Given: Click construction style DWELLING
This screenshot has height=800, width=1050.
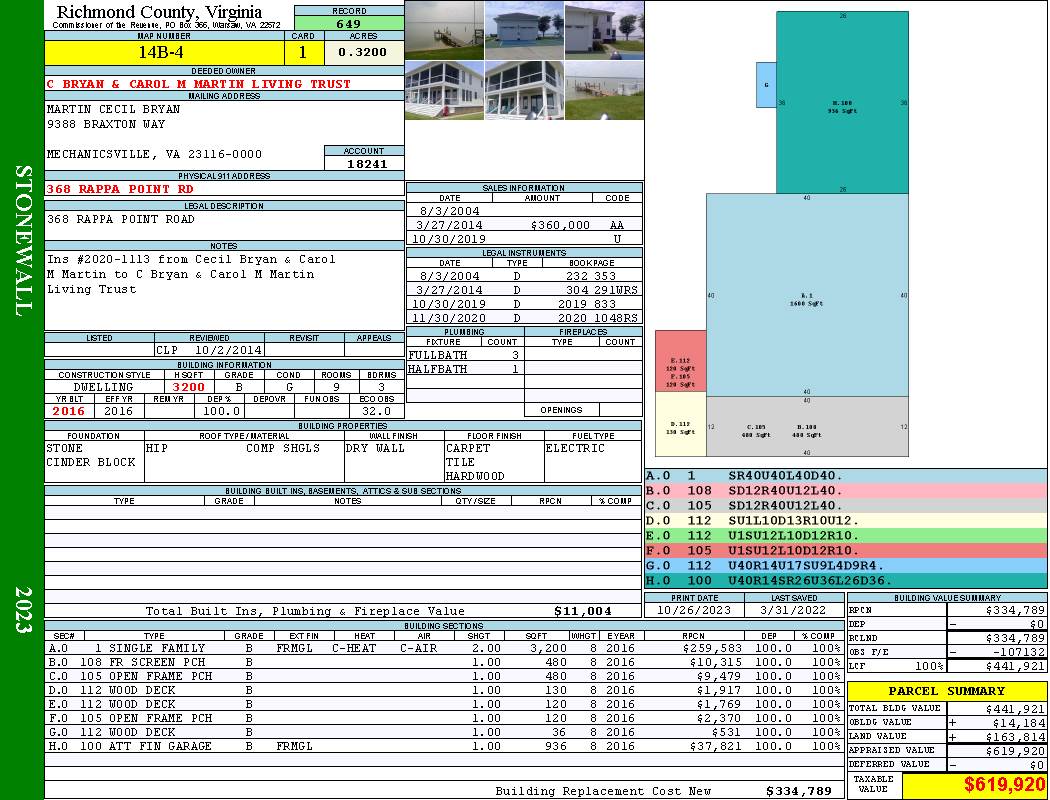Looking at the screenshot, I should (103, 387).
